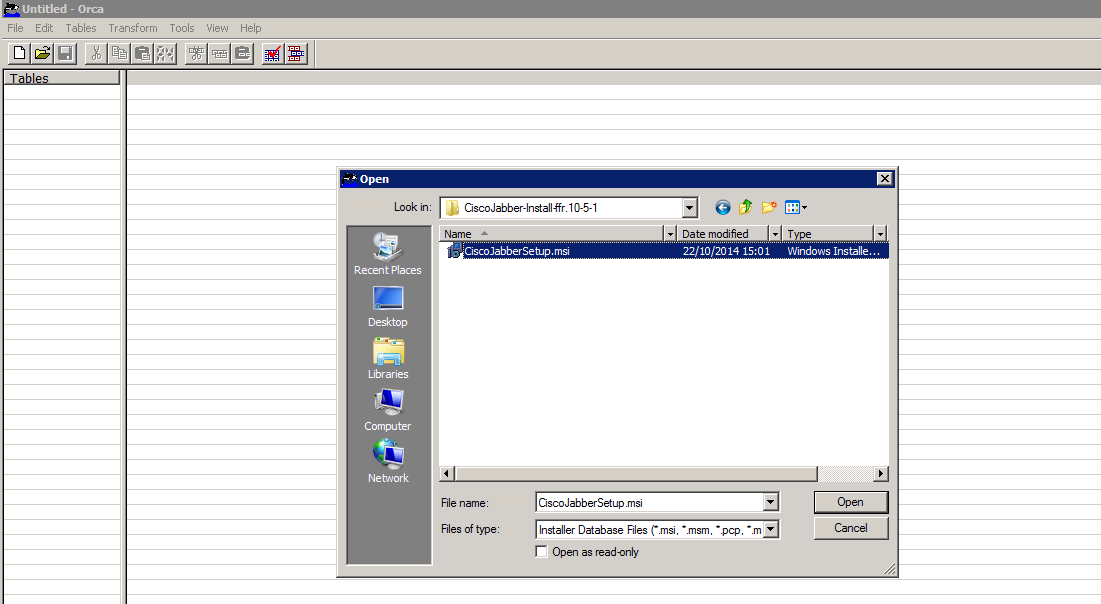Click the Open button in the dialog
The image size is (1101, 604).
(850, 502)
